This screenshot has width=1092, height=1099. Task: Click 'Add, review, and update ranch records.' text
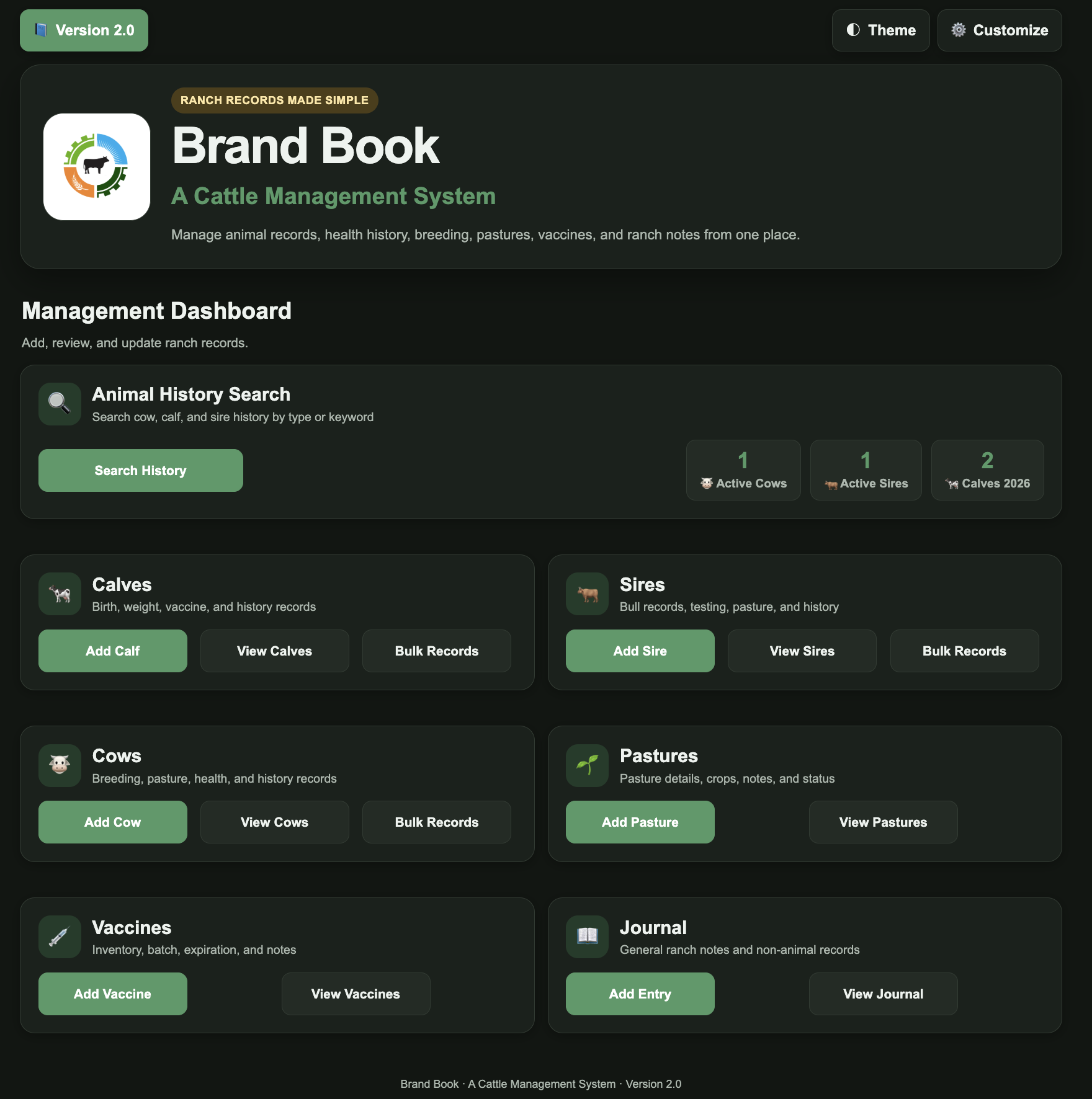[135, 343]
